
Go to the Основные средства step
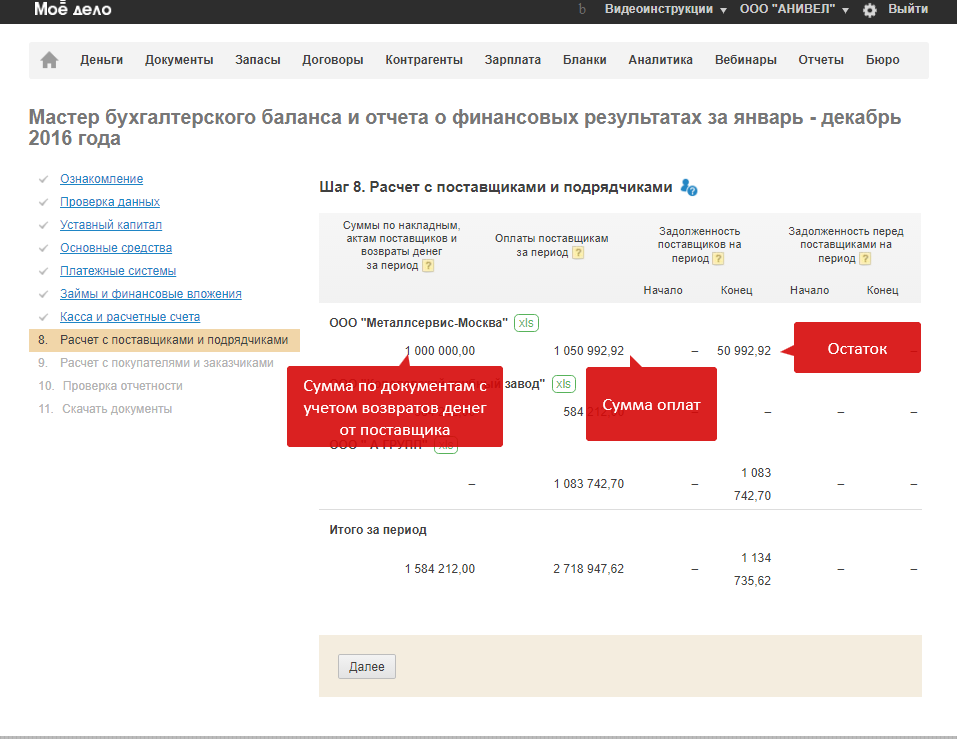pos(116,248)
